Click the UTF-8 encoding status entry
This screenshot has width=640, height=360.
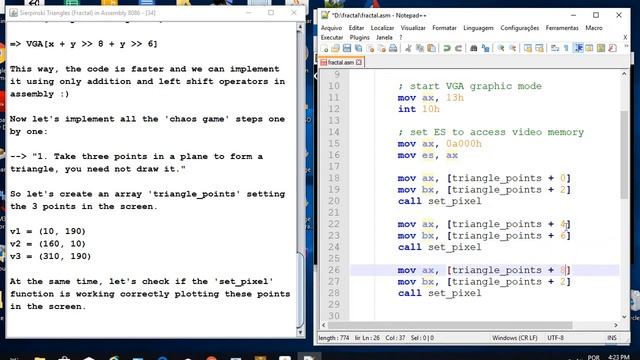(556, 338)
